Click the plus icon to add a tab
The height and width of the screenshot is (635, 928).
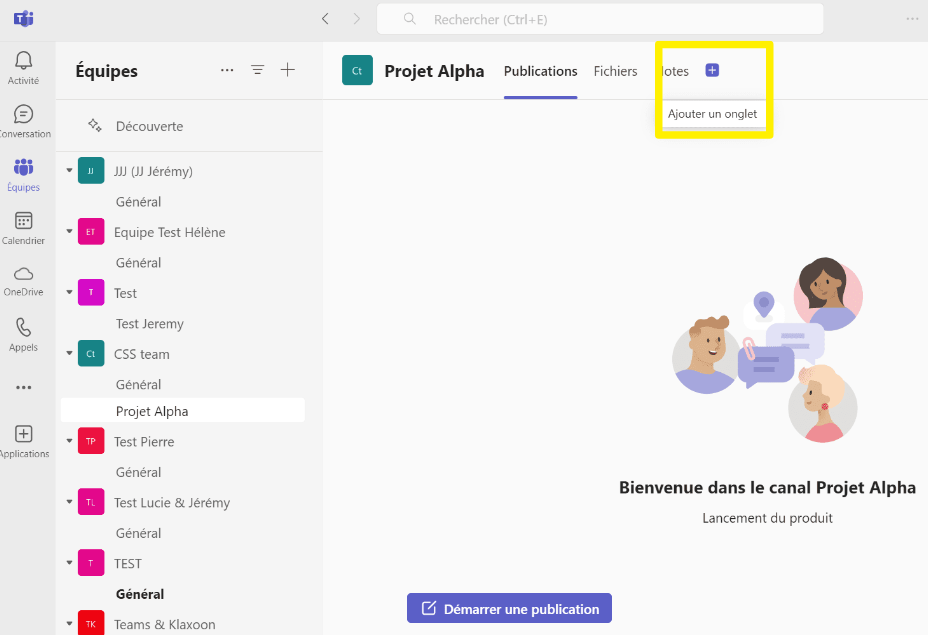[712, 70]
